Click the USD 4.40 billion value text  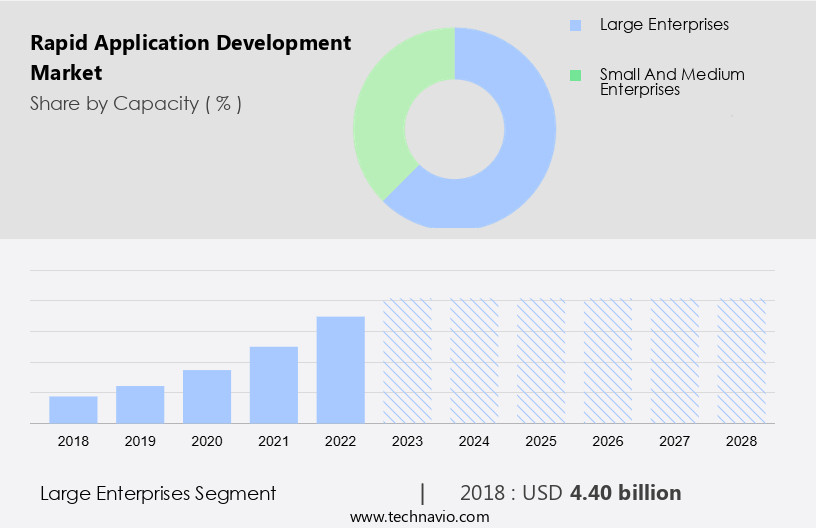[625, 493]
